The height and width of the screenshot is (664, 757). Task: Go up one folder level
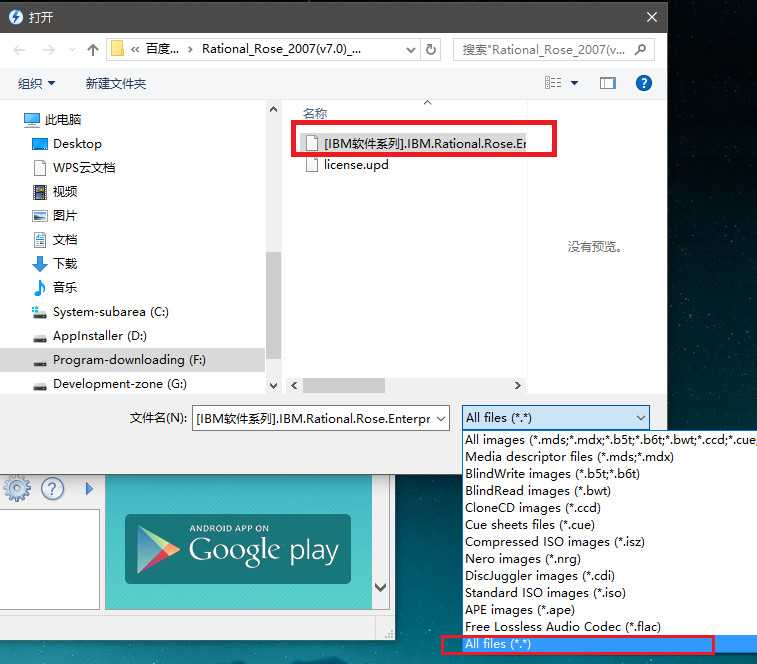tap(93, 50)
